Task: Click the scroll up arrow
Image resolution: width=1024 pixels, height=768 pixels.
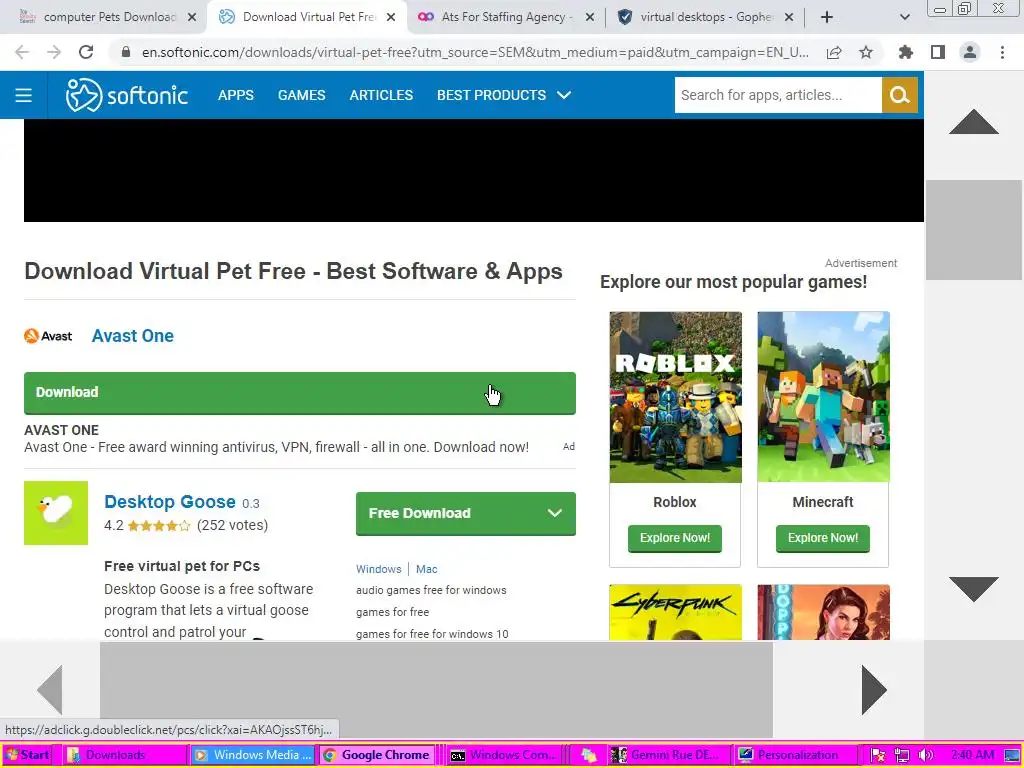Action: click(974, 122)
